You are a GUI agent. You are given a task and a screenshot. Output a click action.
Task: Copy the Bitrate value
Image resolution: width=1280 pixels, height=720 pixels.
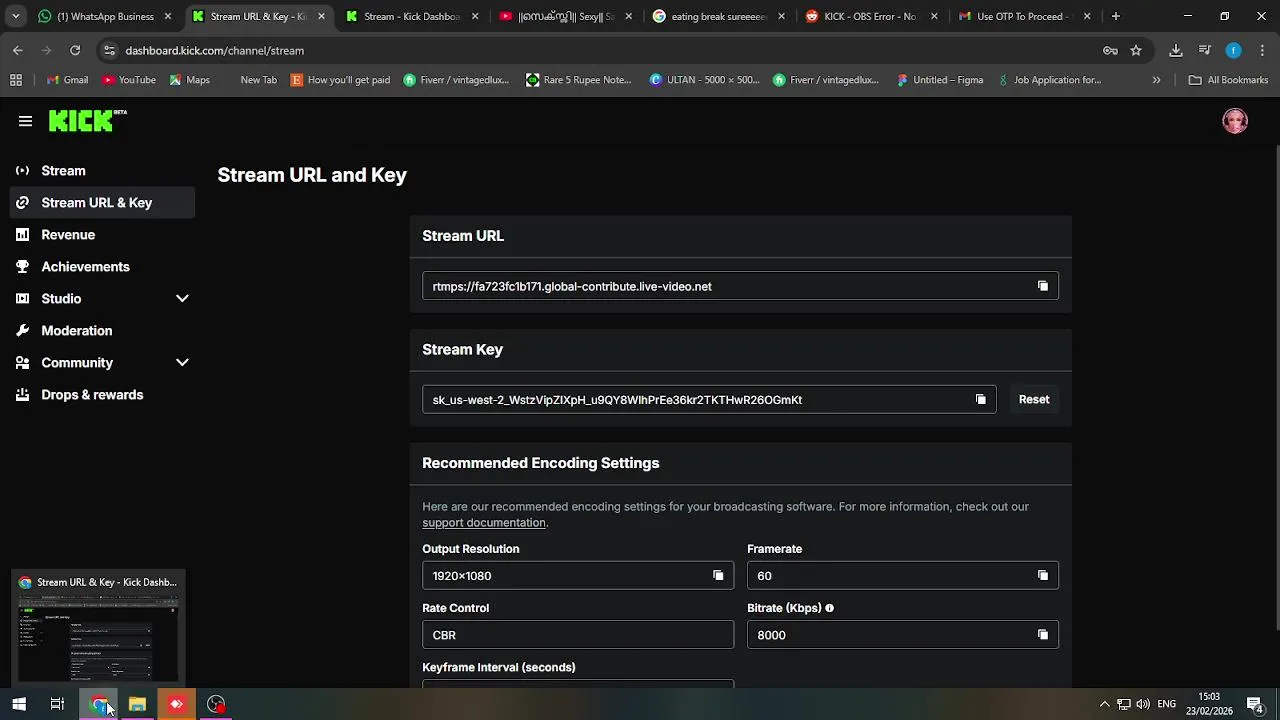click(x=1043, y=635)
